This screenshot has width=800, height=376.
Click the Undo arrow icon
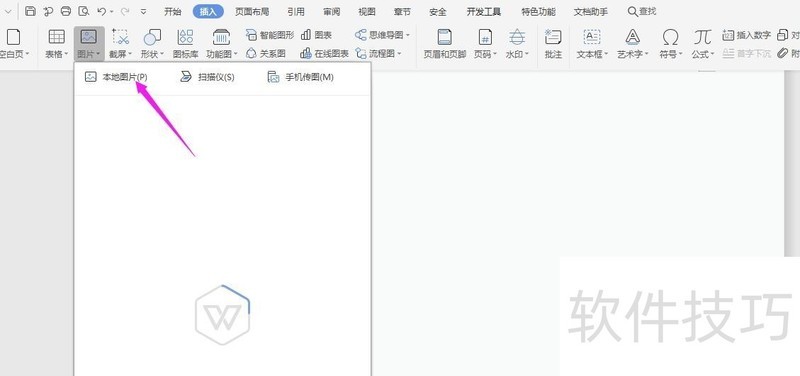point(102,11)
